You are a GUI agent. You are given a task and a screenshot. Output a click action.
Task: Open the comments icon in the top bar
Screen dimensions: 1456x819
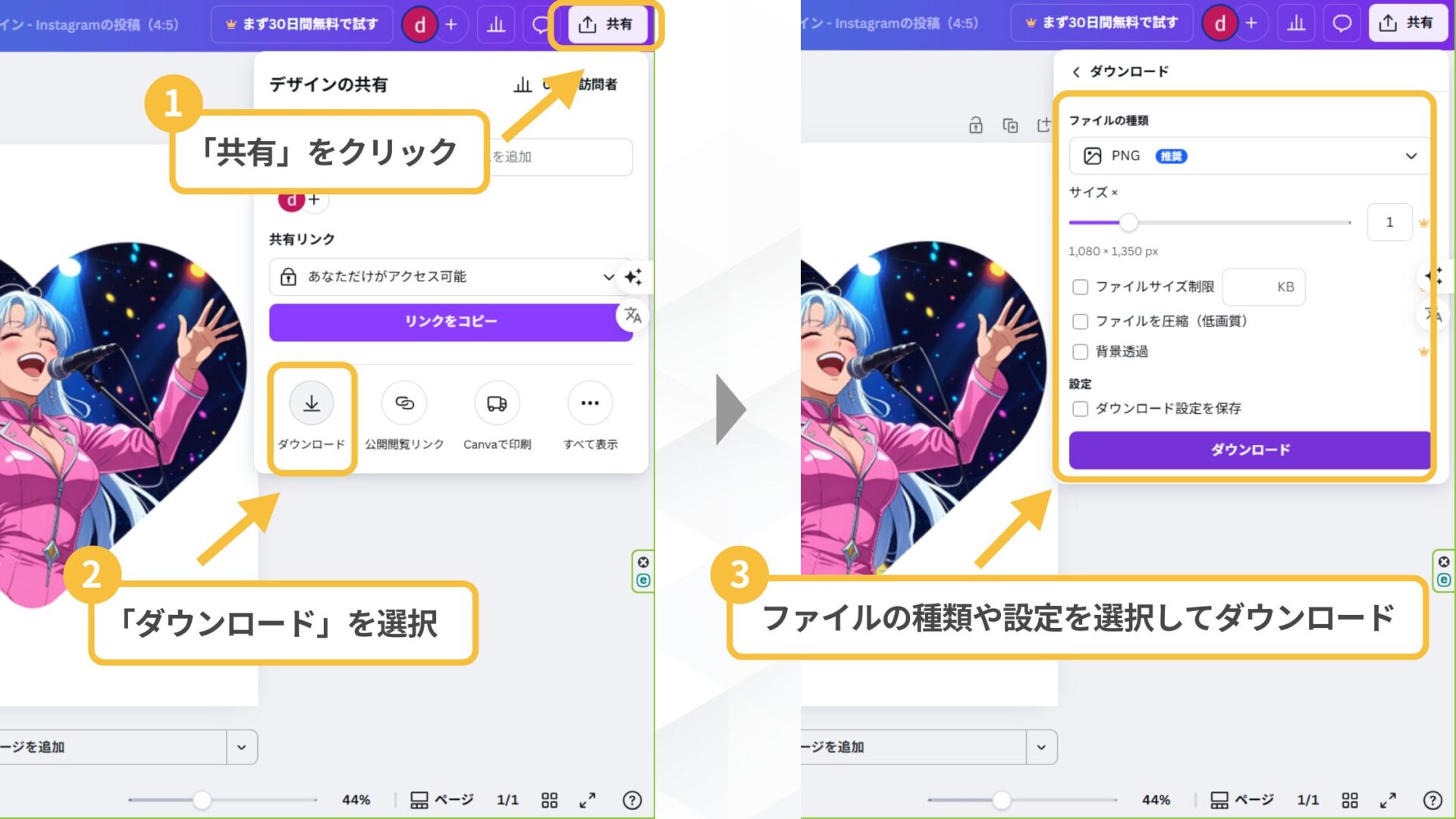(x=540, y=24)
